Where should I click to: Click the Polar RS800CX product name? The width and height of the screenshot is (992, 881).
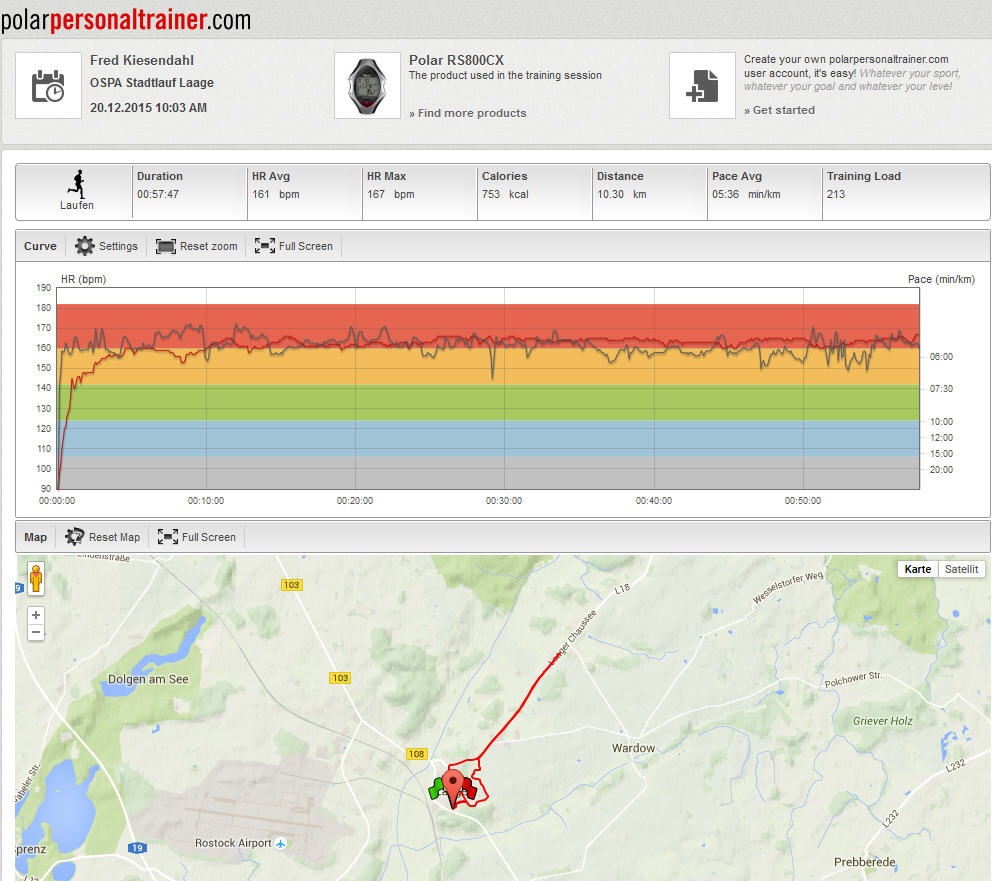(456, 60)
